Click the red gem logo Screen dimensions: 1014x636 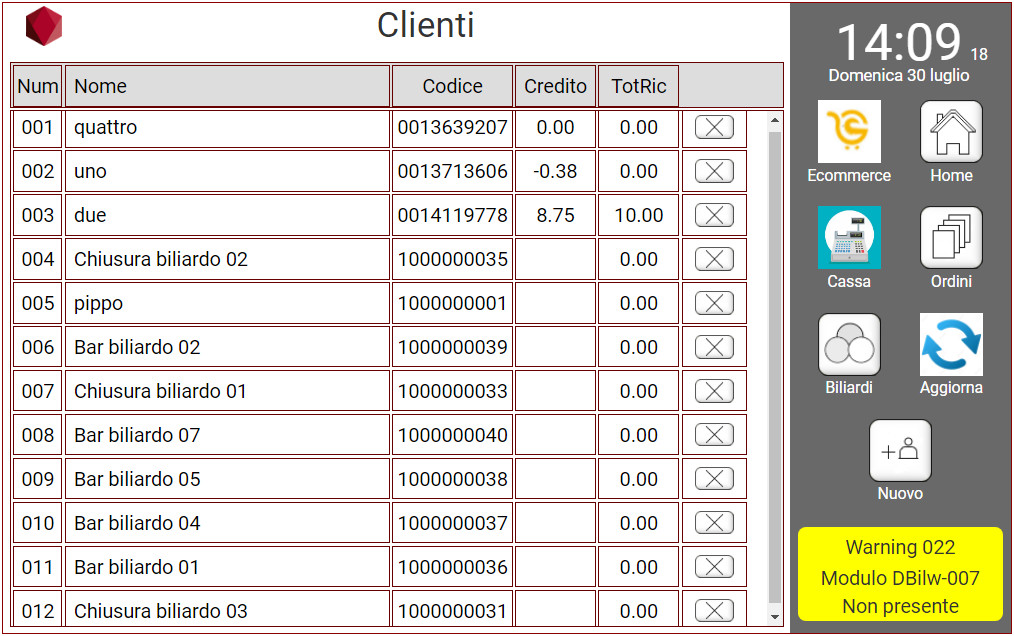44,27
